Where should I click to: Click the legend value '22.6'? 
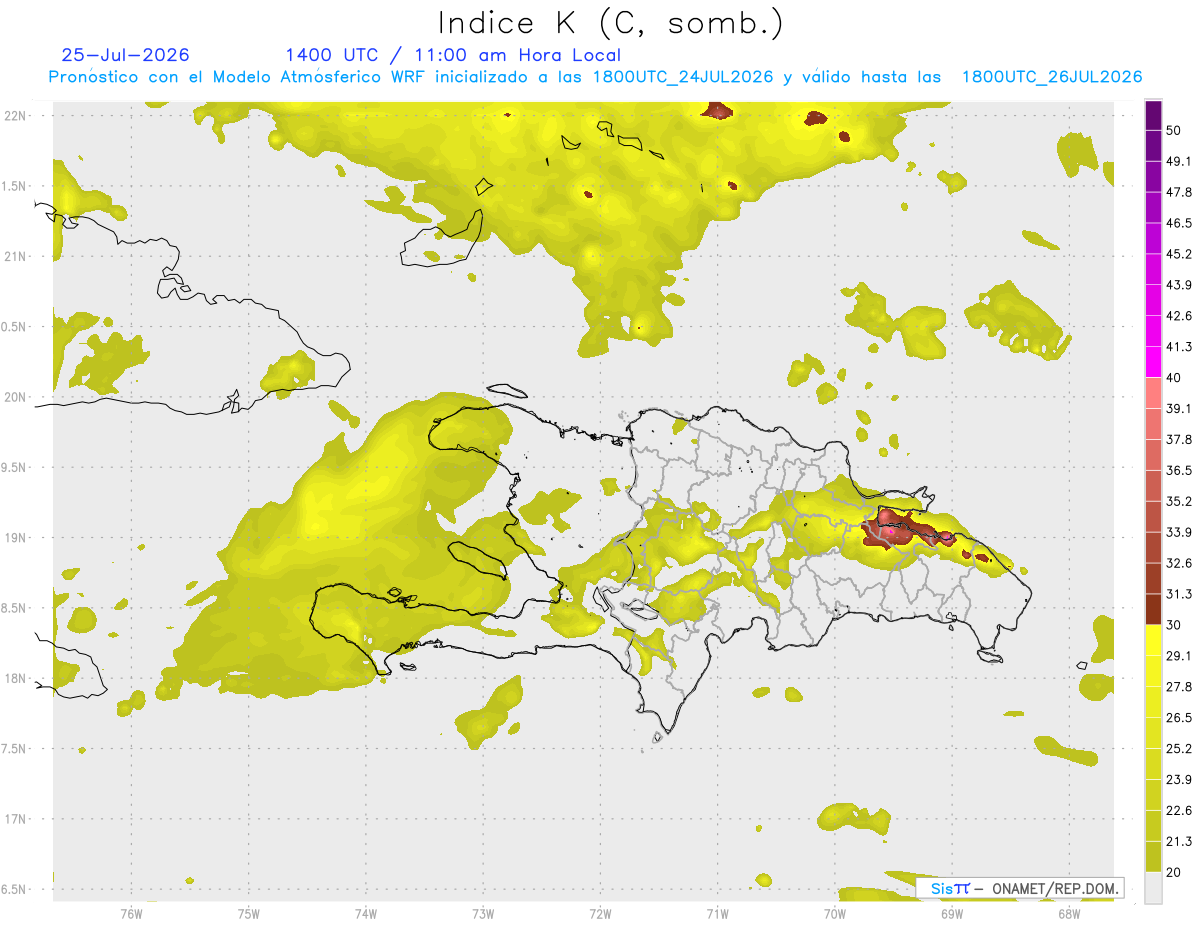(1179, 810)
